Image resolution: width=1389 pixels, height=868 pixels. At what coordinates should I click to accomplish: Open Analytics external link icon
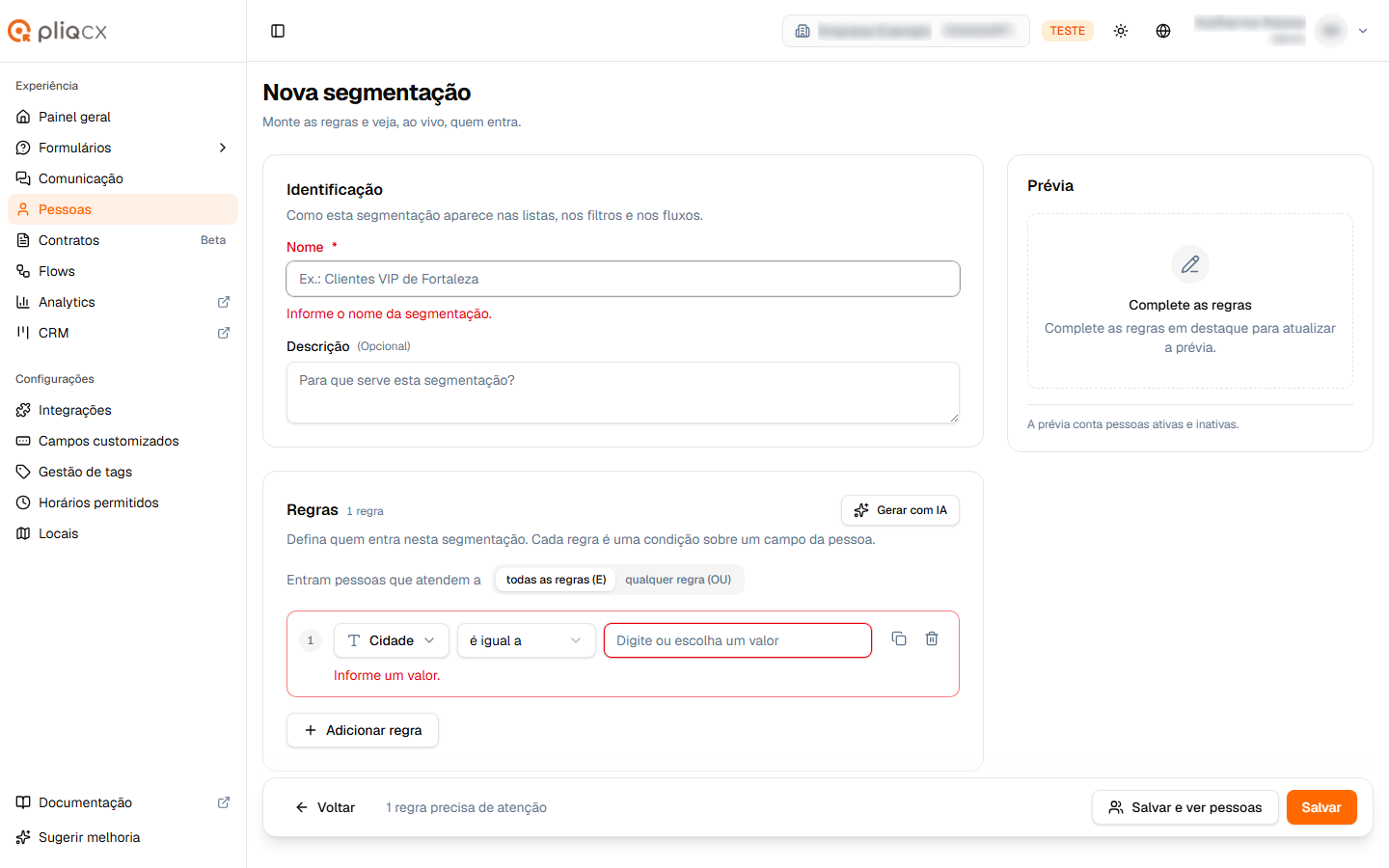point(224,302)
